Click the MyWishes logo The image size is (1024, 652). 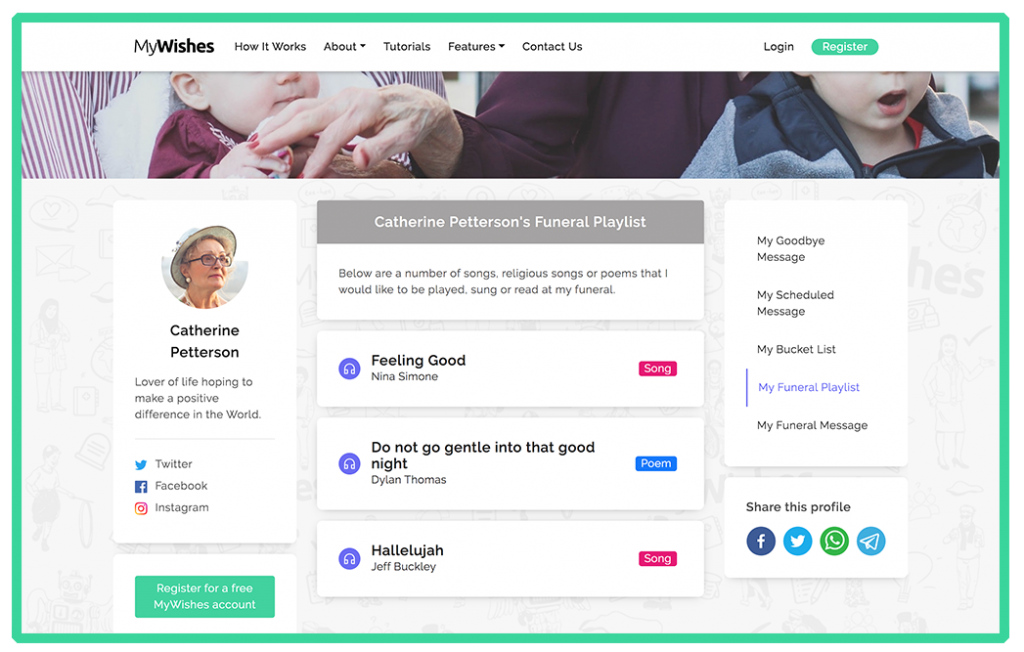pyautogui.click(x=174, y=46)
